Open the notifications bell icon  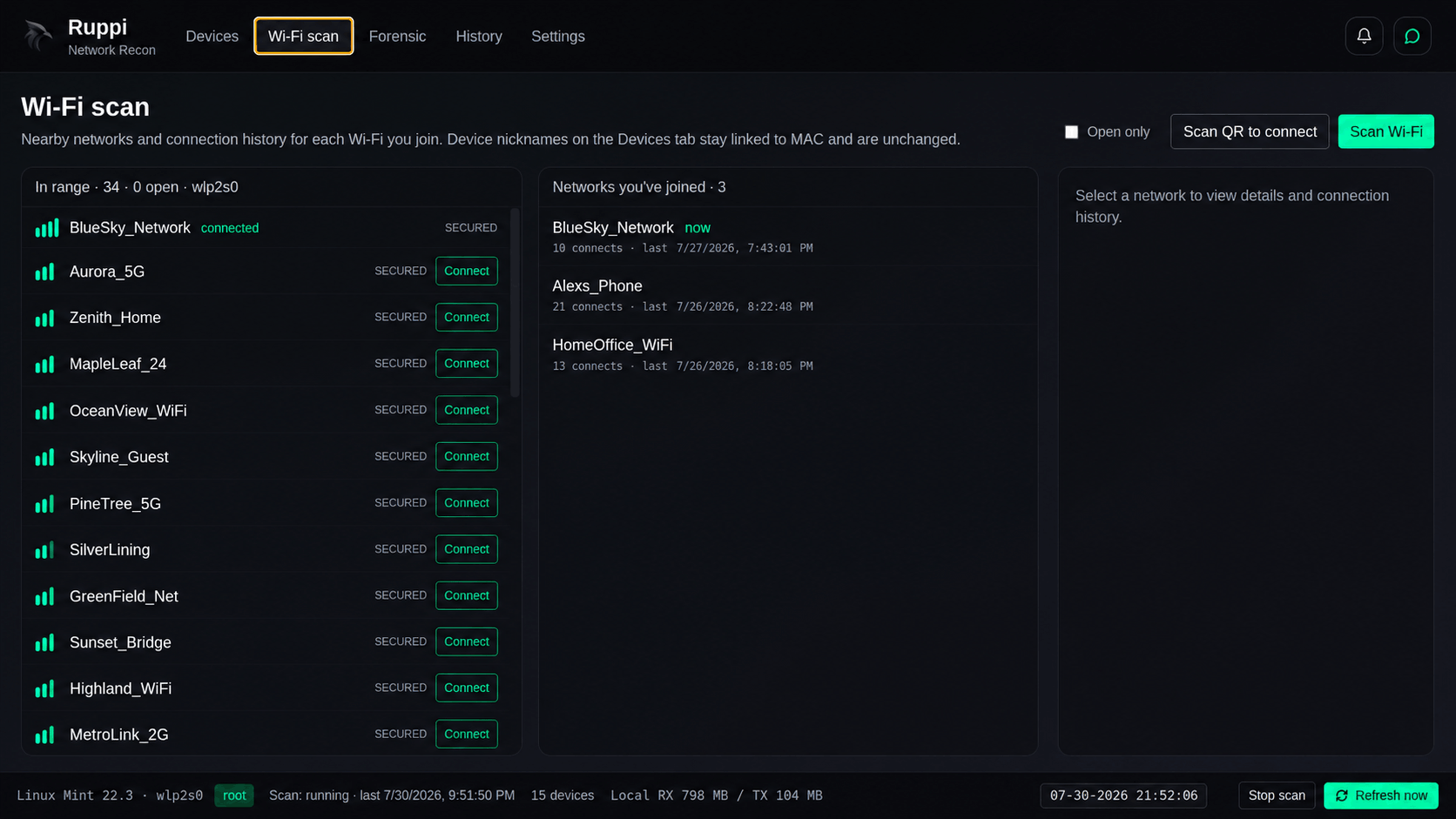coord(1364,36)
